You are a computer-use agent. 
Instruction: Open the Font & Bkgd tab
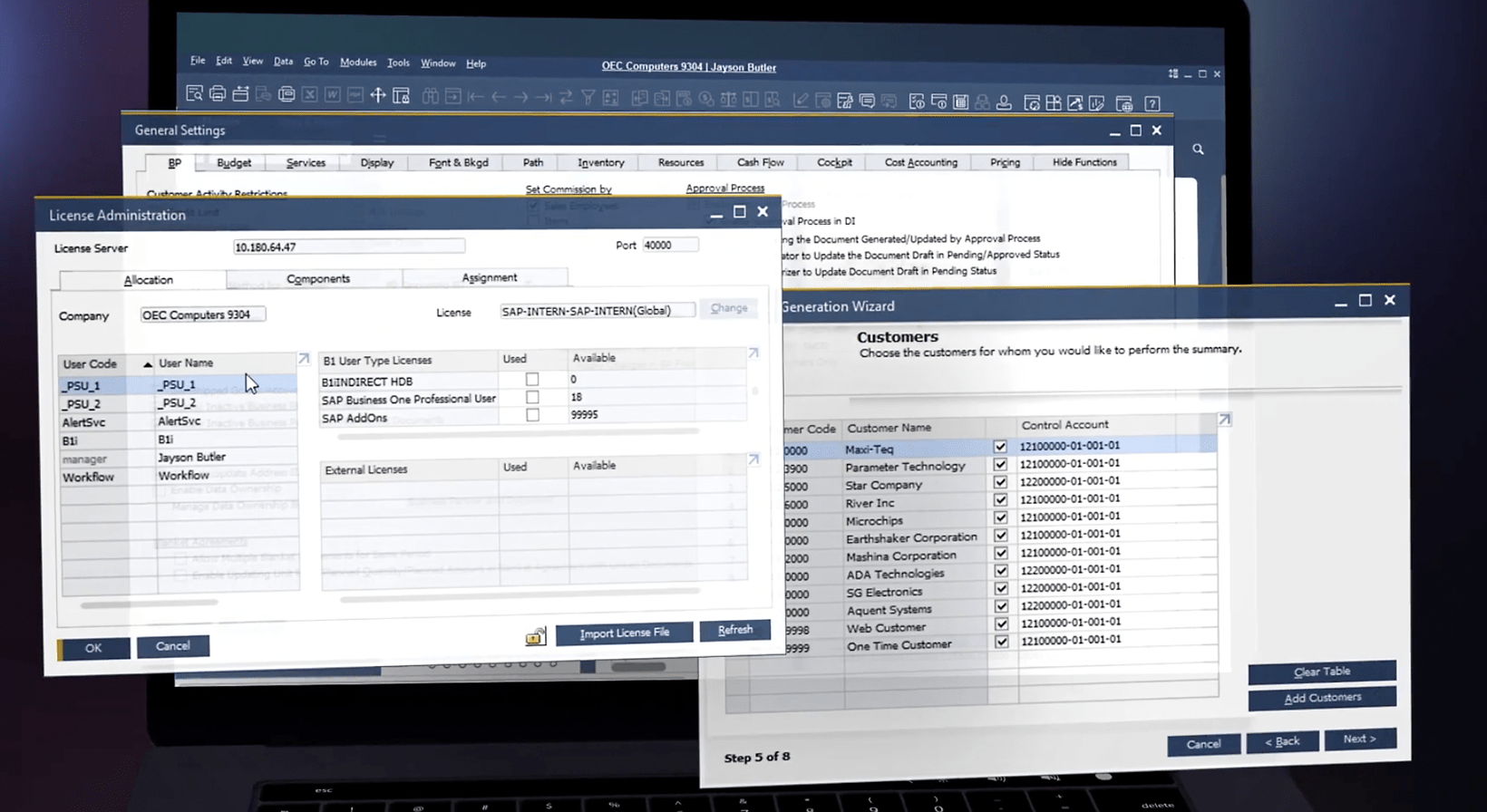pos(459,162)
